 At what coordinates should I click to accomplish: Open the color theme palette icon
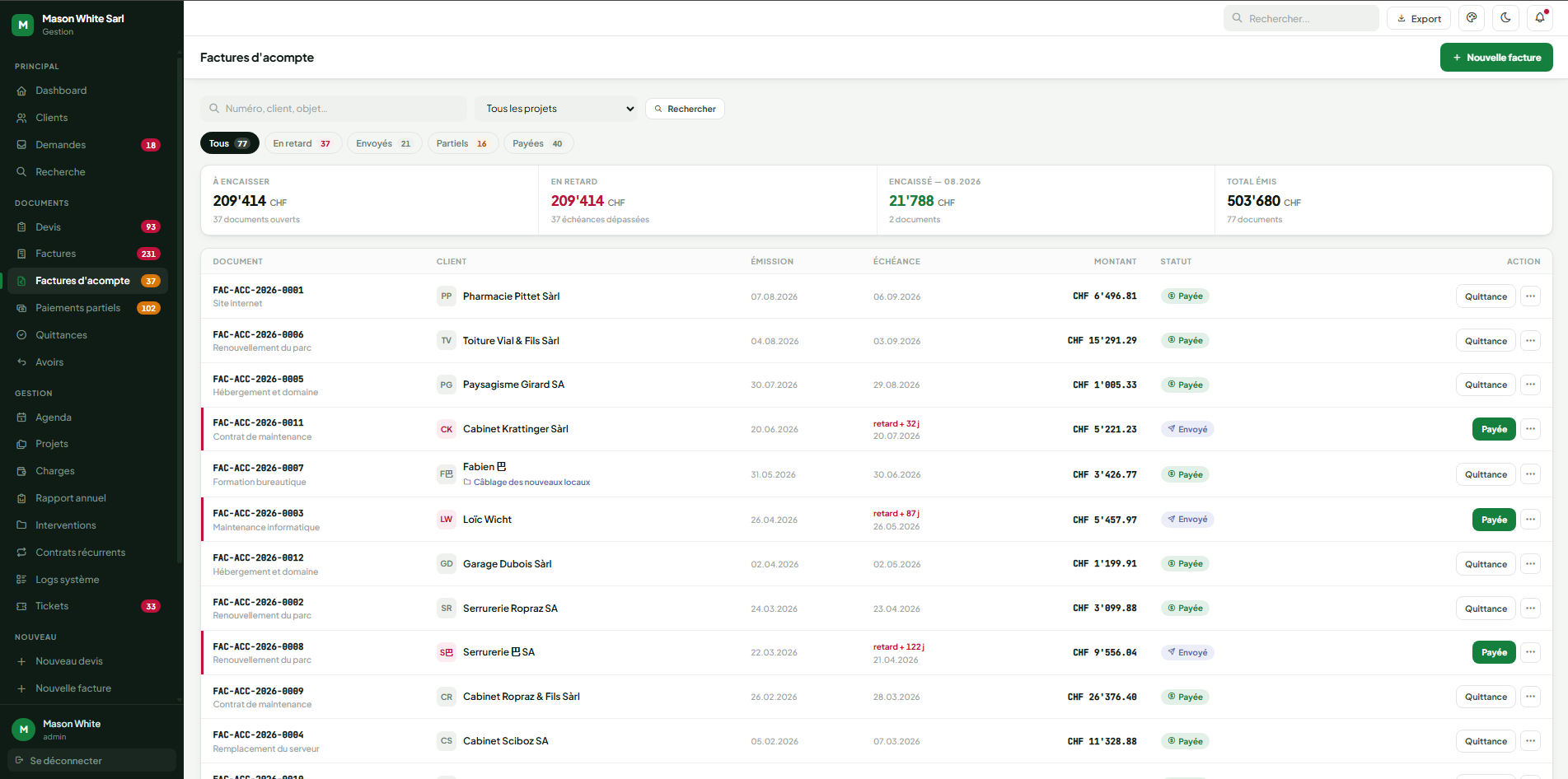1472,18
